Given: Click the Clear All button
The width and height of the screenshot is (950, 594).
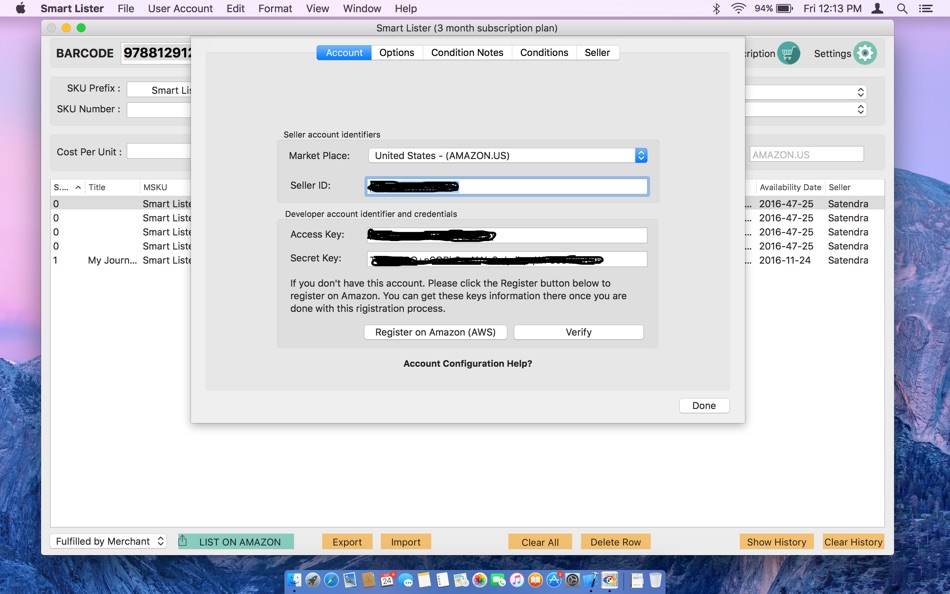Looking at the screenshot, I should [x=540, y=542].
